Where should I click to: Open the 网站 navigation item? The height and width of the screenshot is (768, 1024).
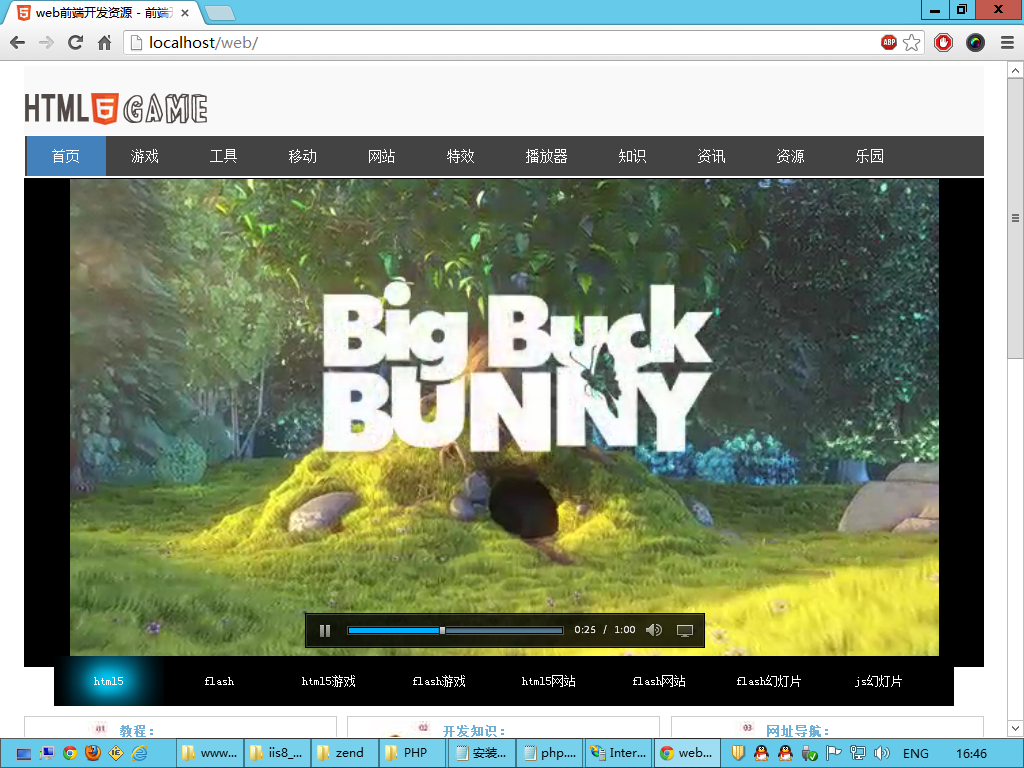[381, 156]
